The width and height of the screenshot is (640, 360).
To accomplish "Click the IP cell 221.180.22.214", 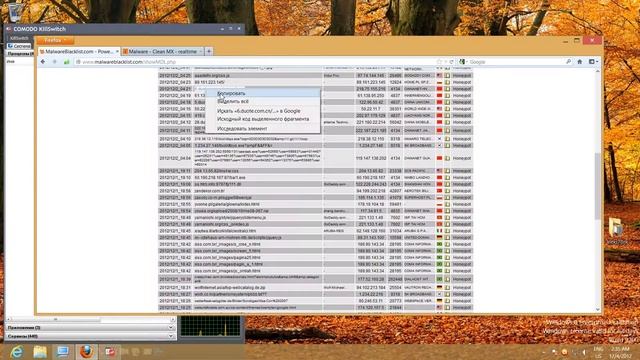I will [371, 122].
